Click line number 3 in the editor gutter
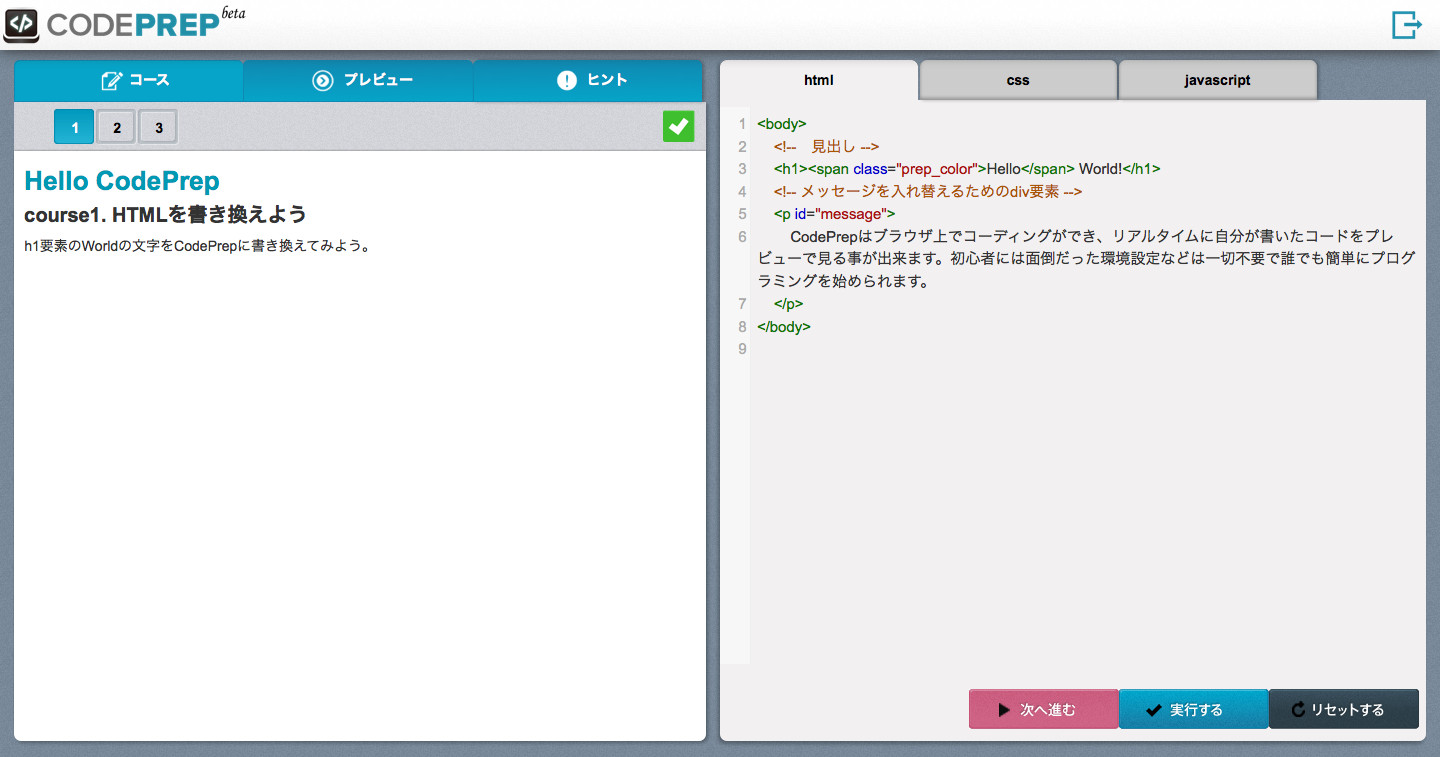1440x757 pixels. click(741, 169)
